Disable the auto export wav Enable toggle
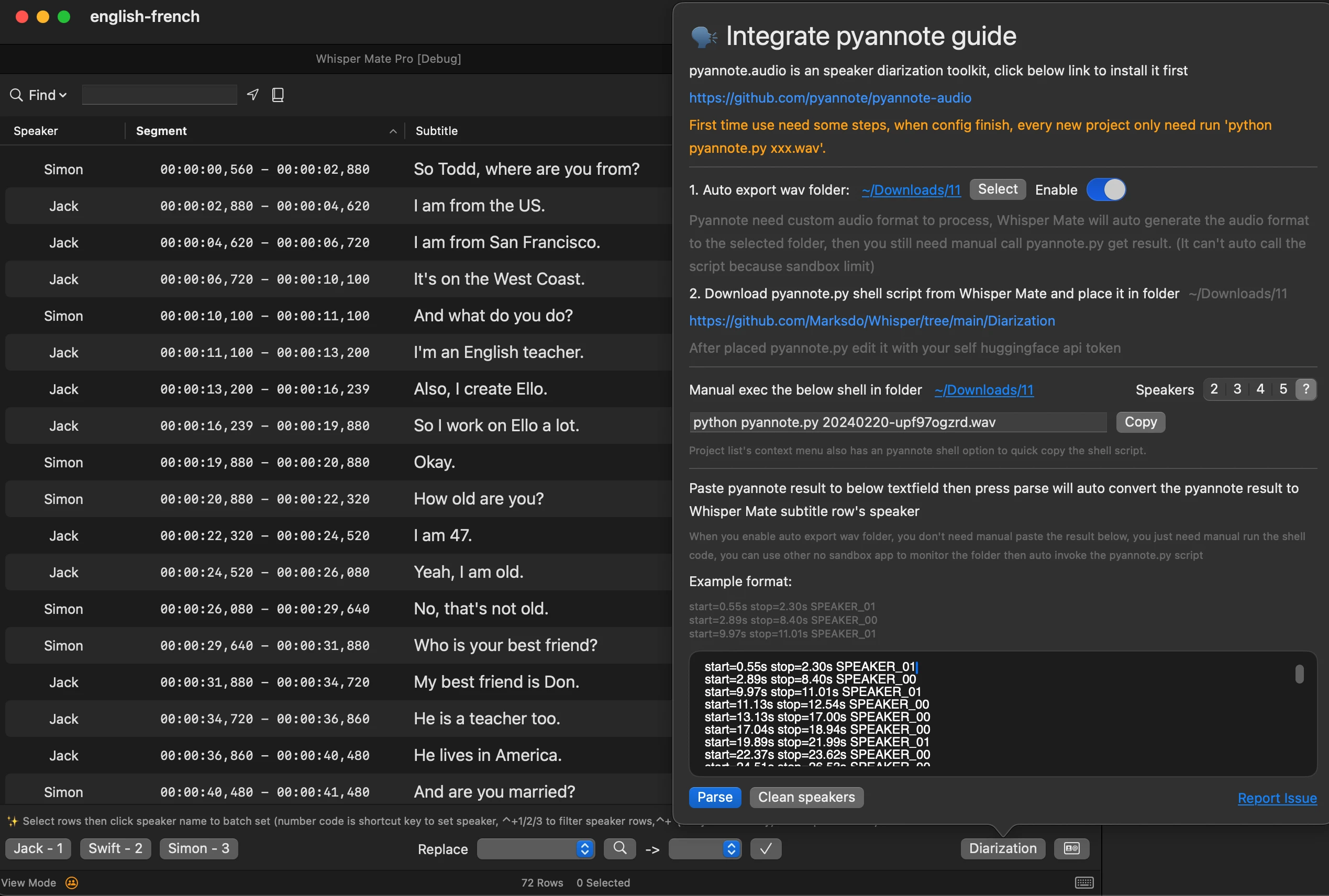1329x896 pixels. point(1106,189)
